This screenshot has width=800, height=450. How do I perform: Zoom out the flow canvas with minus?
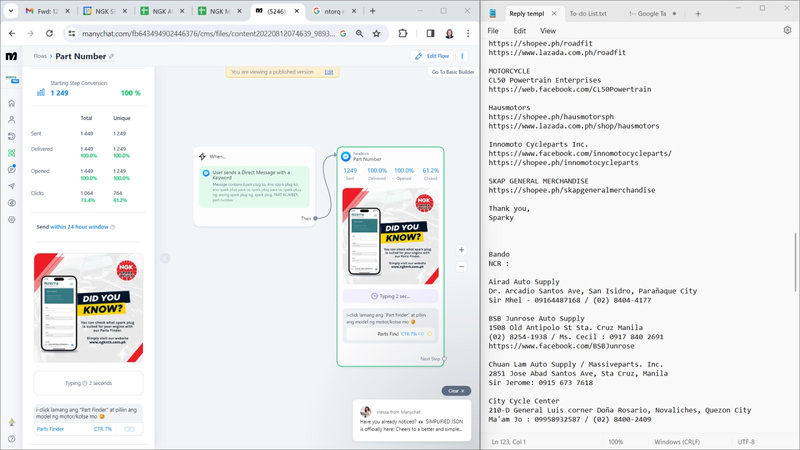[x=461, y=266]
